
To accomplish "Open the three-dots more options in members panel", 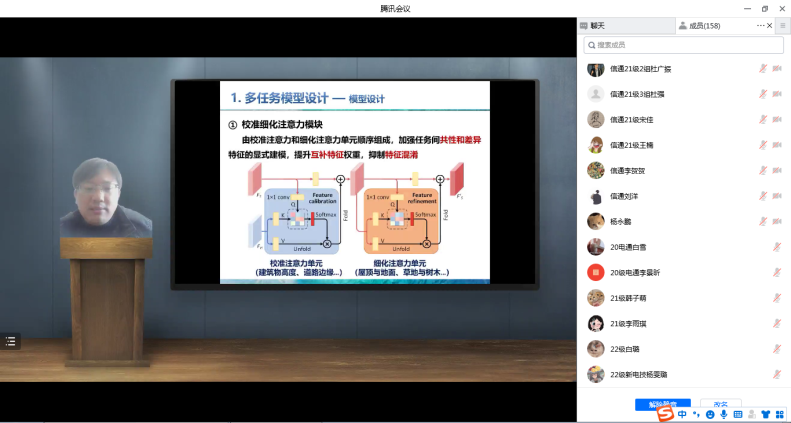I will point(760,25).
